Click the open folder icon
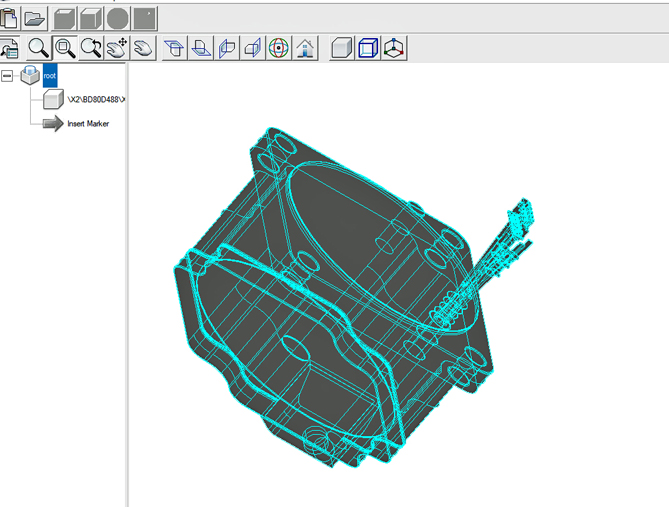669x507 pixels. click(x=35, y=18)
